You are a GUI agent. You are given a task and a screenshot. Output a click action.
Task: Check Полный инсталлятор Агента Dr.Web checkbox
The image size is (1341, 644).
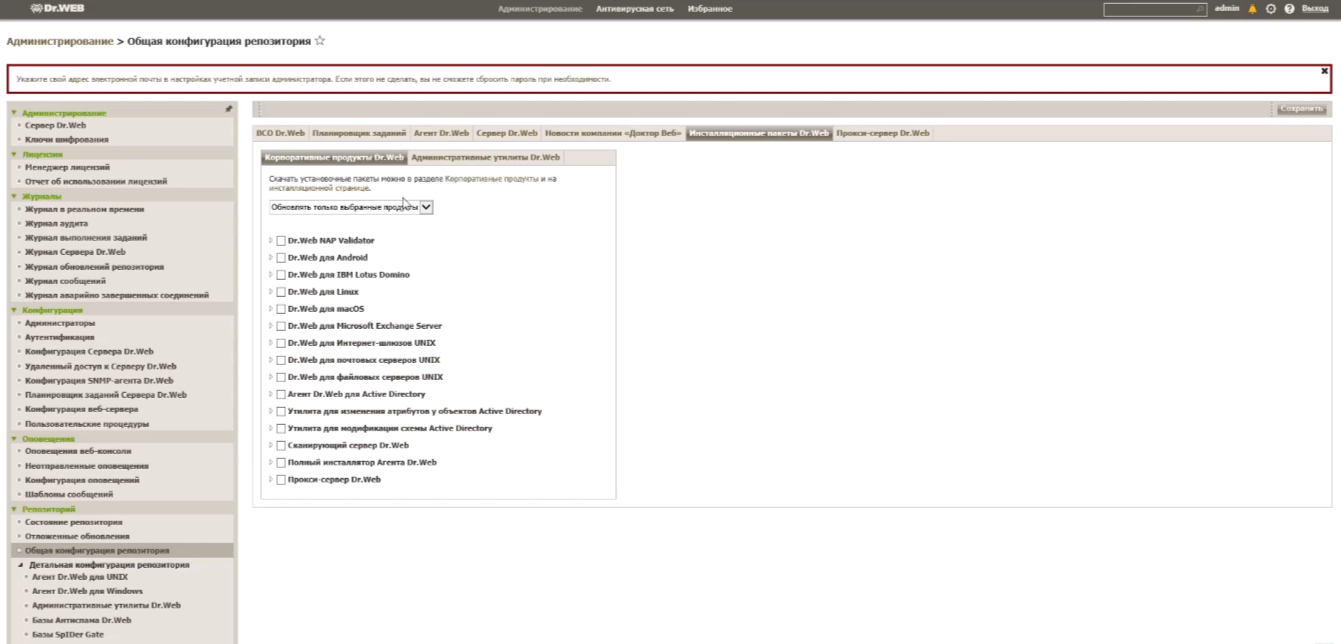(281, 463)
